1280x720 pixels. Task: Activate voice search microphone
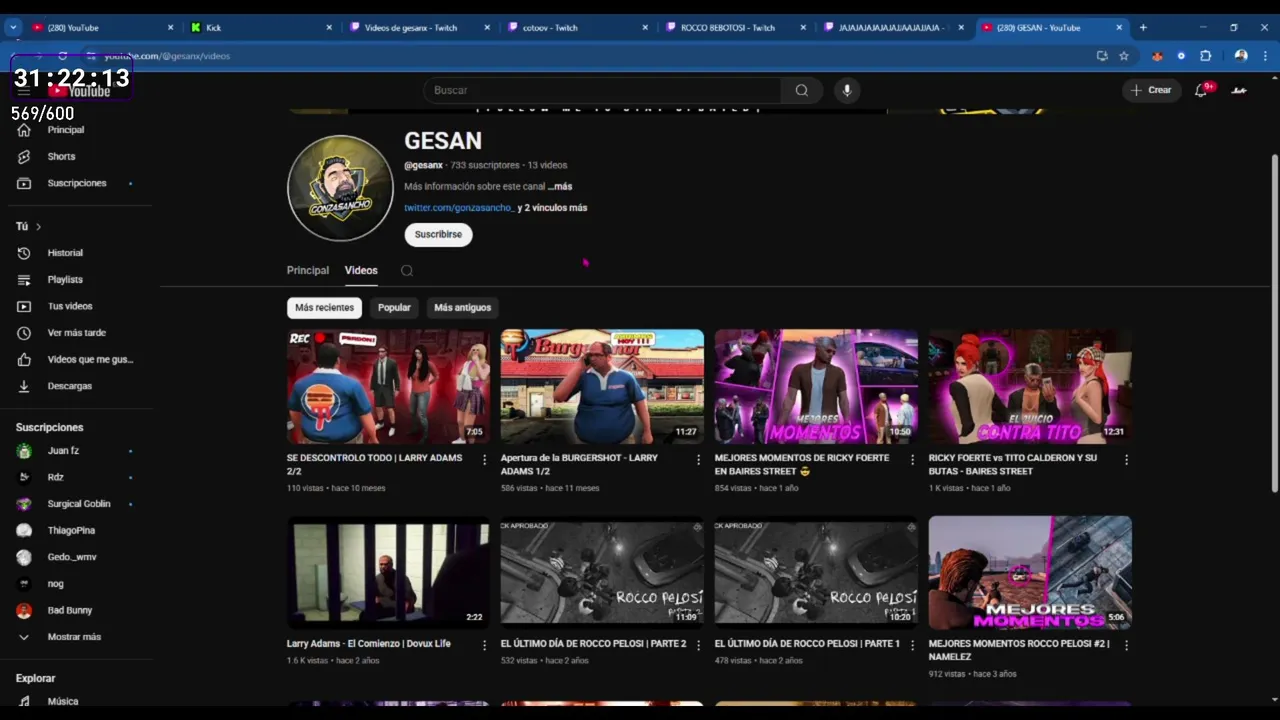tap(847, 90)
